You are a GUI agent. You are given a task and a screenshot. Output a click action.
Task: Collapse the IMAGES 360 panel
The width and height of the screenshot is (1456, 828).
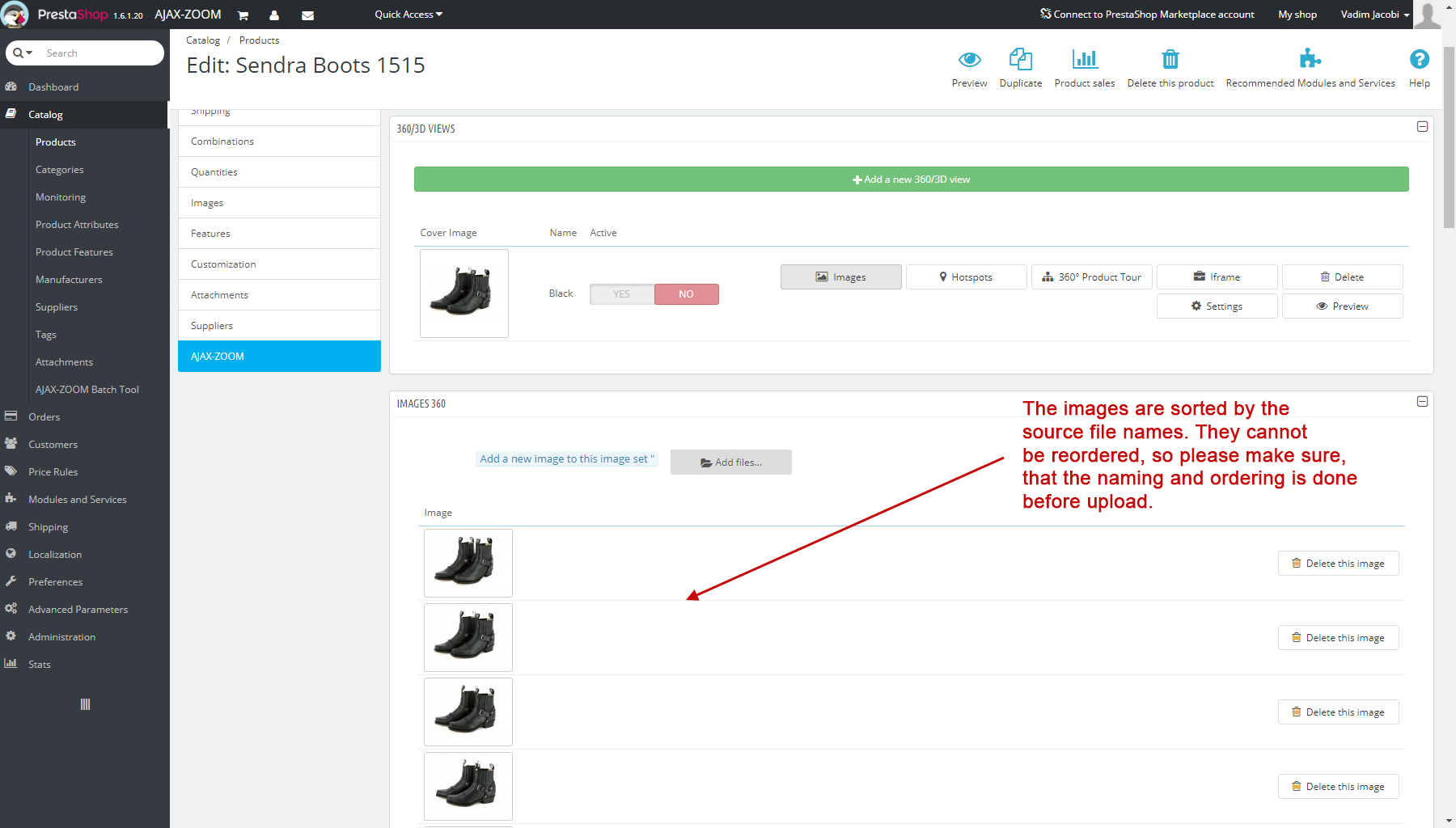(x=1422, y=402)
